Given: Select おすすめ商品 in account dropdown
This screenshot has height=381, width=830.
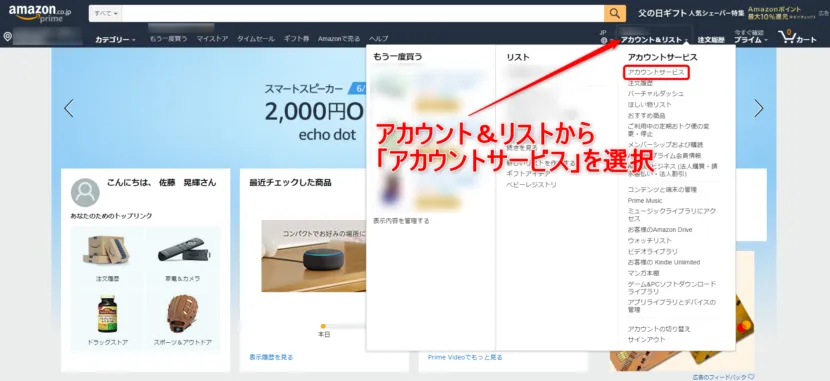Looking at the screenshot, I should 646,115.
